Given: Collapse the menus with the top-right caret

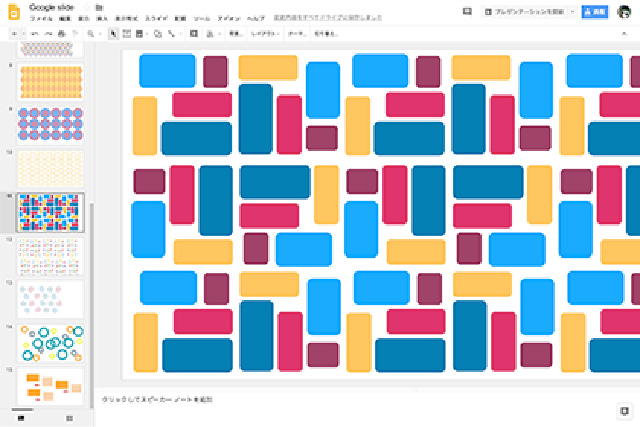Looking at the screenshot, I should 624,34.
